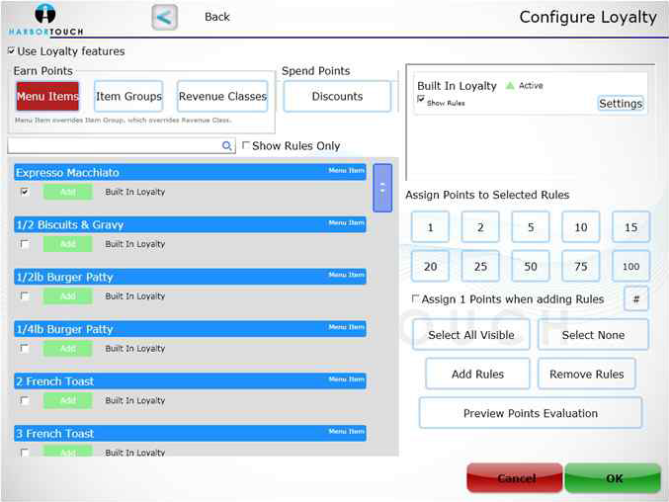Toggle Assign 1 Points when adding Rules
This screenshot has width=669, height=502.
(415, 299)
